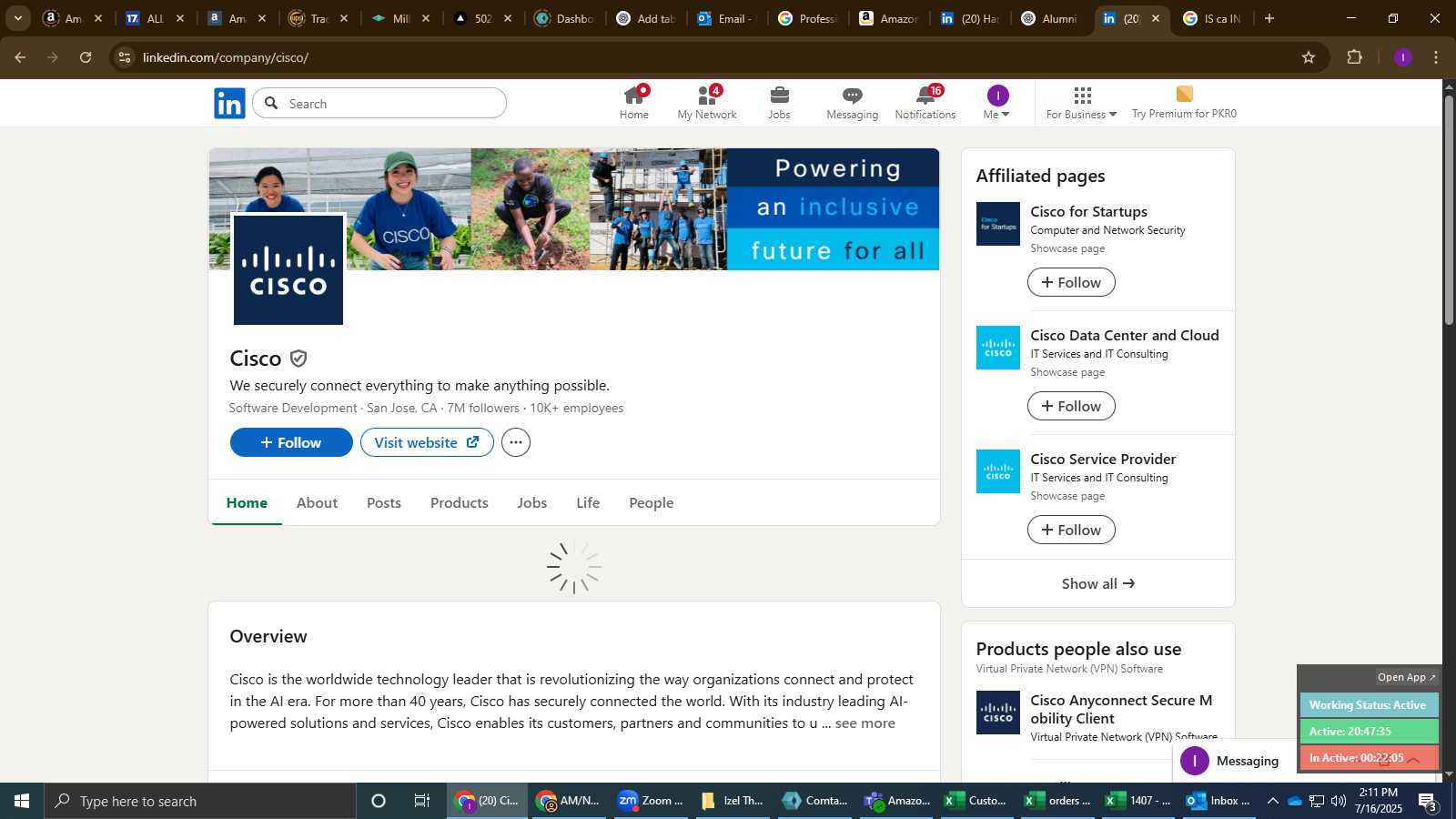Show hidden system tray icons
The image size is (1456, 819).
[1272, 801]
